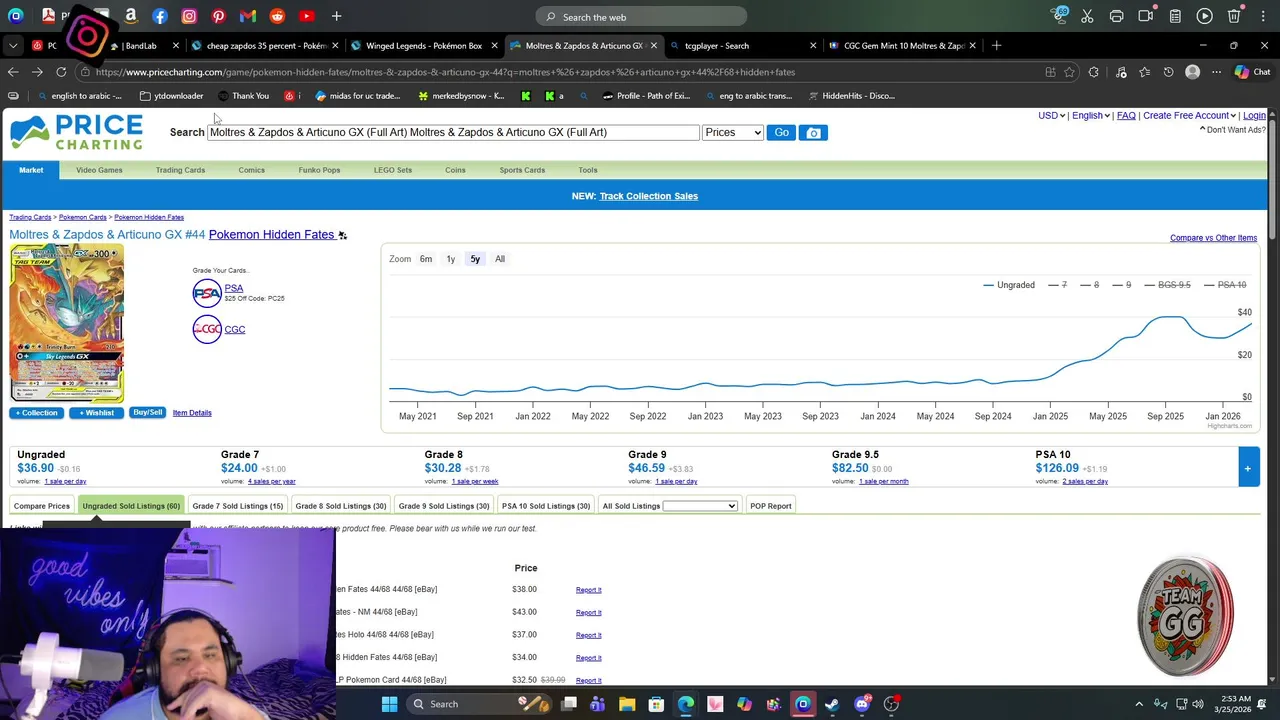Screen dimensions: 1280x720
Task: Click the blue plus expand prices button
Action: [1248, 468]
